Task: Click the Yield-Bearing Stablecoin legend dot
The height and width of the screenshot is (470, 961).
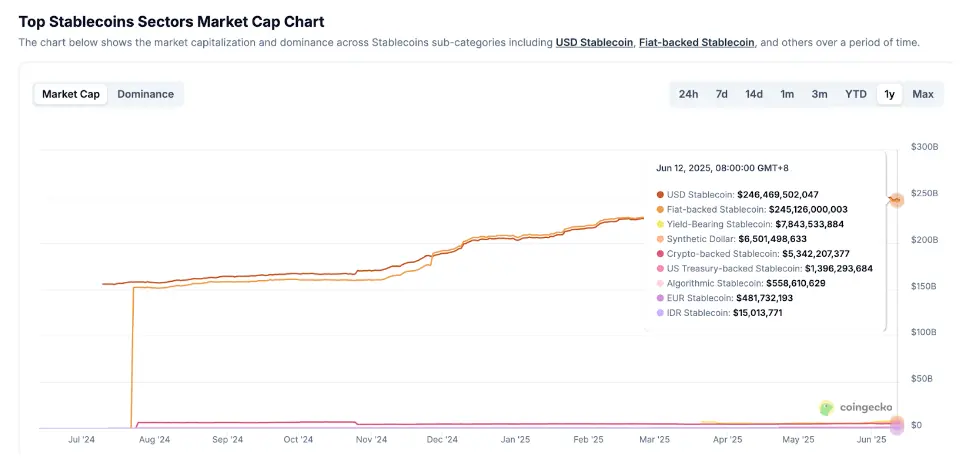Action: [660, 224]
